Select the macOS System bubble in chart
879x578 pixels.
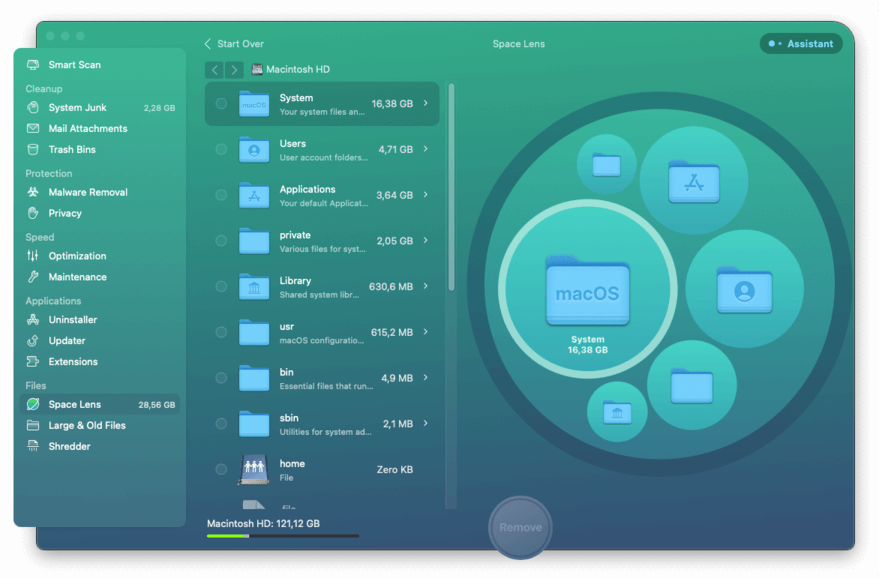pyautogui.click(x=587, y=289)
